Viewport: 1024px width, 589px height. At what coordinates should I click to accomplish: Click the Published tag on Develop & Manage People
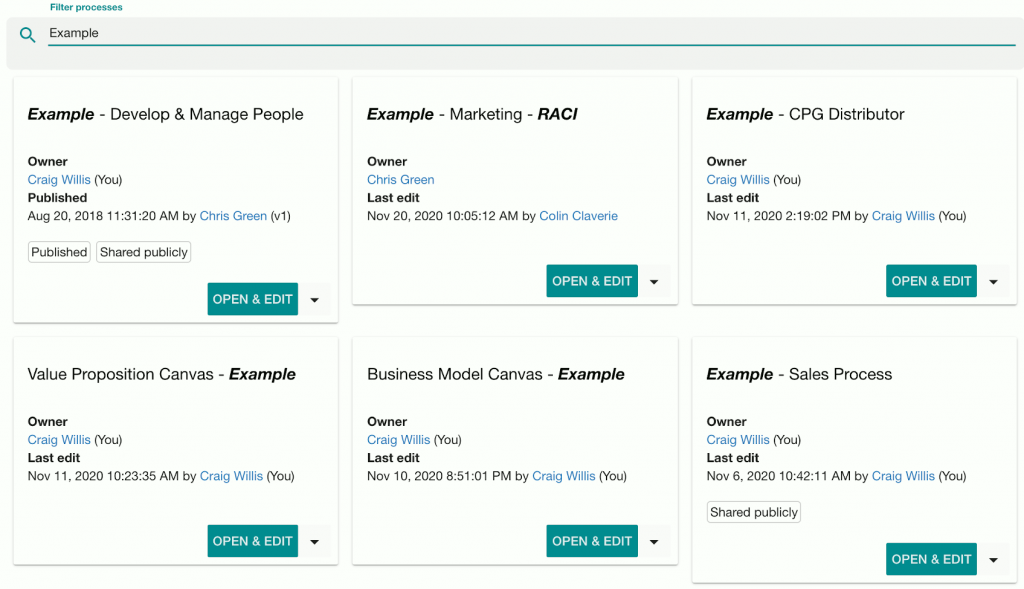tap(58, 251)
